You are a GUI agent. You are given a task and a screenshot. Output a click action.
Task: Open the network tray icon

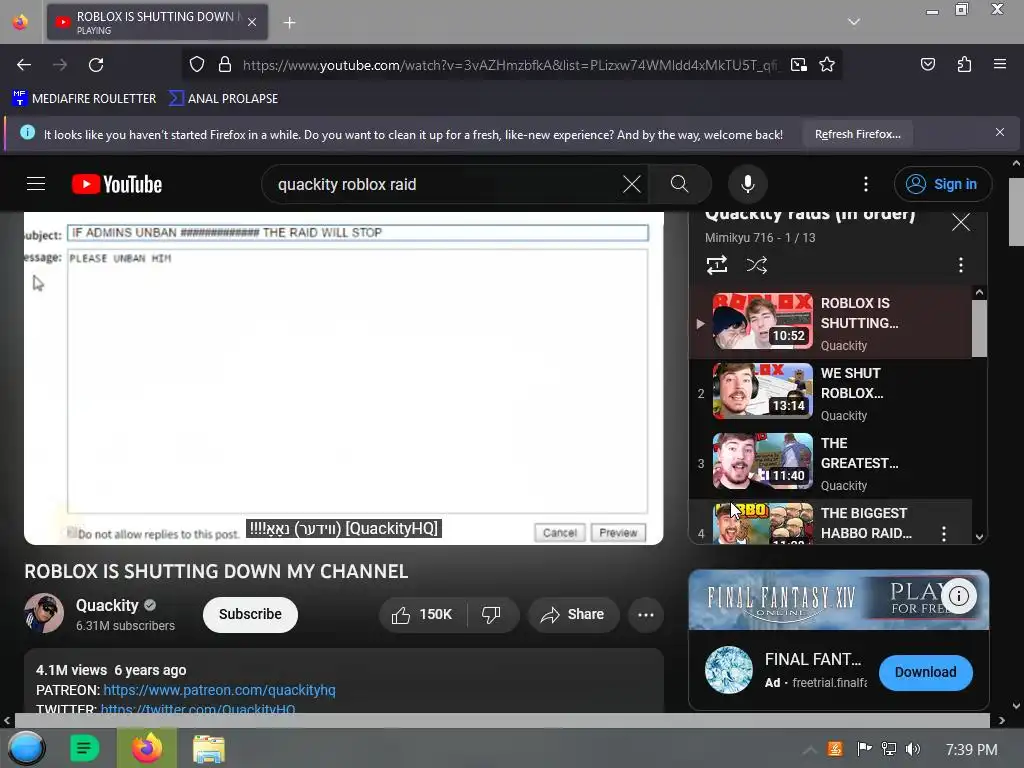coord(888,749)
